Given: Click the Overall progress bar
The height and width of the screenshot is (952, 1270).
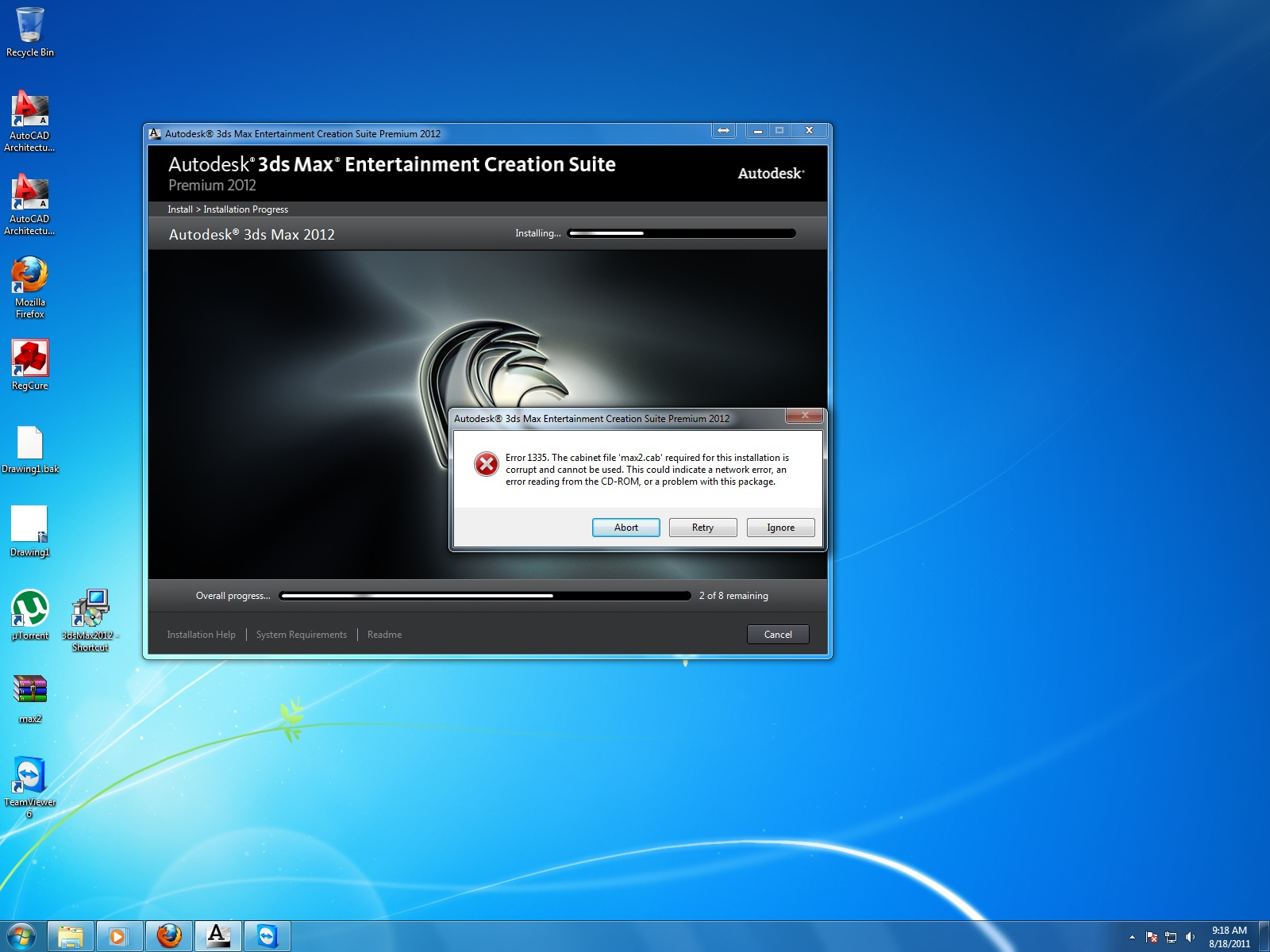Looking at the screenshot, I should click(485, 596).
